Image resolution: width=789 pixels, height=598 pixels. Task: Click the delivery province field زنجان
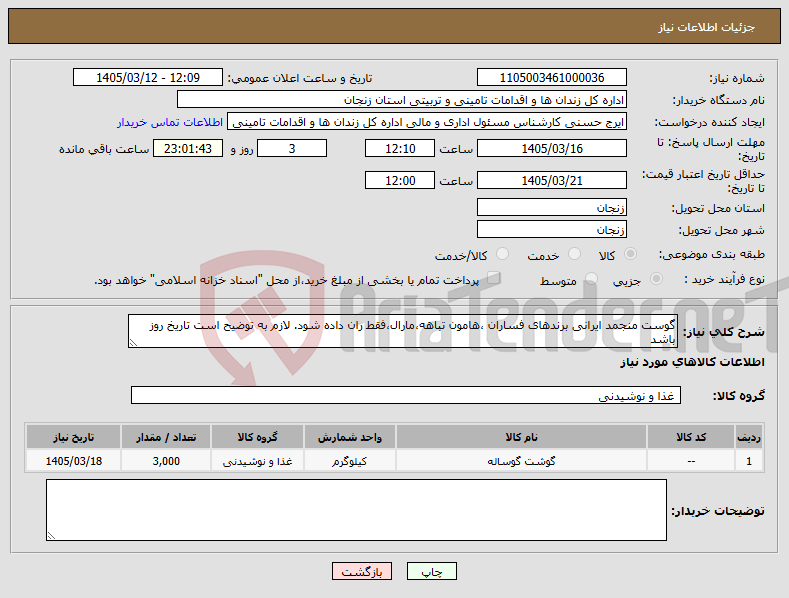coord(551,207)
